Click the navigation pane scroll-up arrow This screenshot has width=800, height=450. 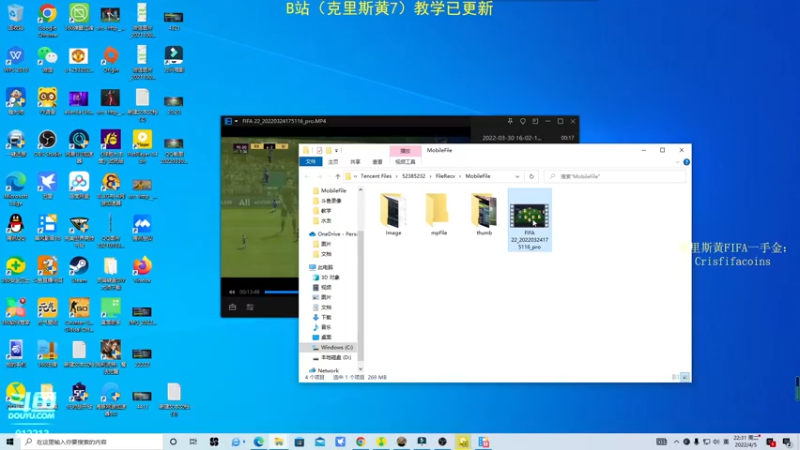coord(360,190)
